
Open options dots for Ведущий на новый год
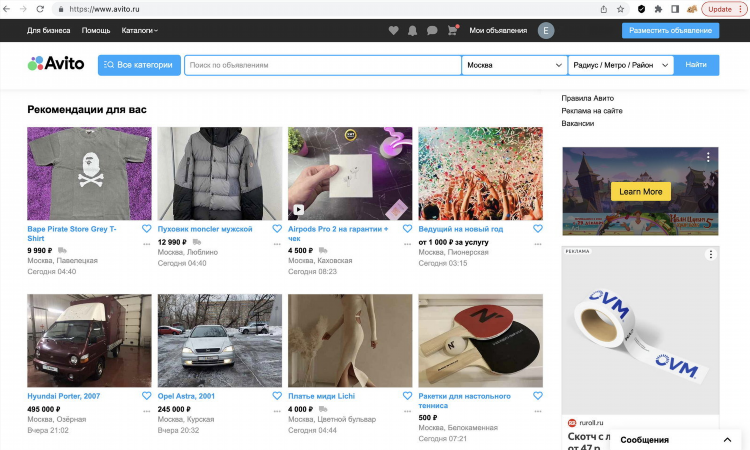(x=538, y=244)
